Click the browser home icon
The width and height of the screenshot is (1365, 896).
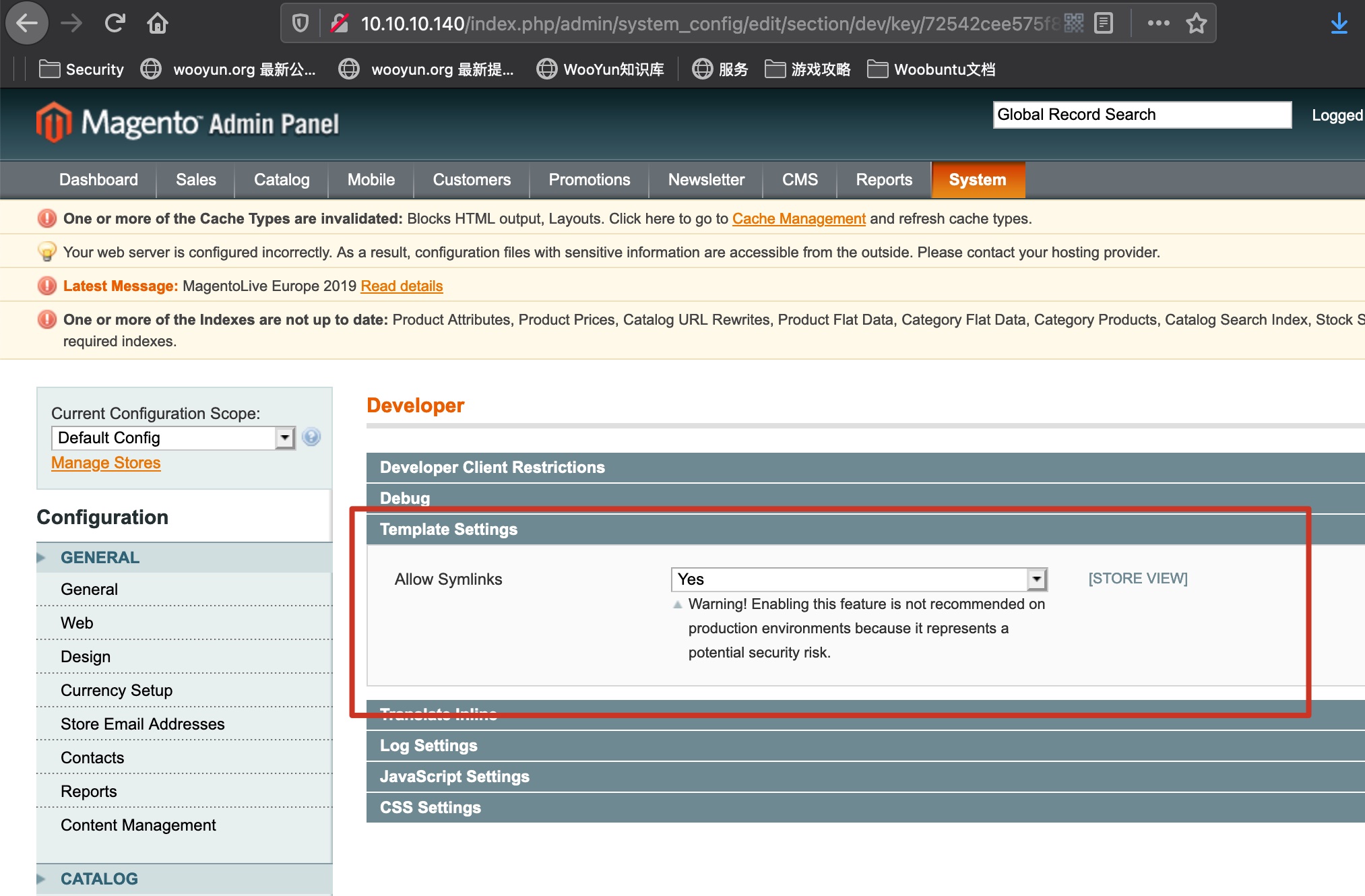coord(158,24)
